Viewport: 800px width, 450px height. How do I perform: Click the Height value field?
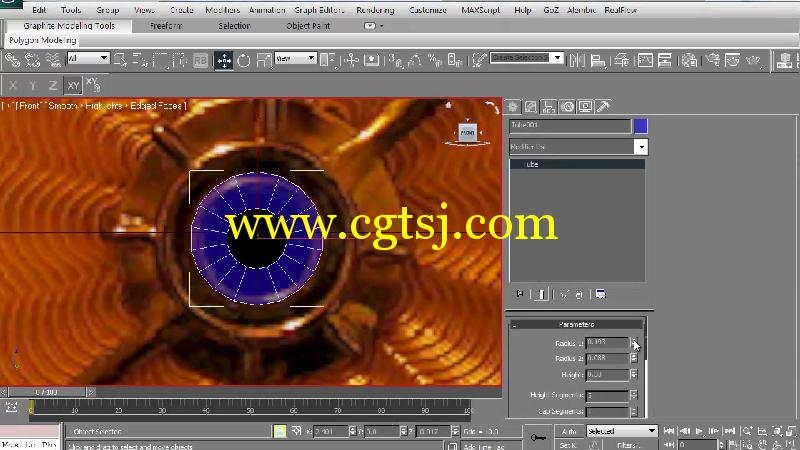pyautogui.click(x=607, y=374)
